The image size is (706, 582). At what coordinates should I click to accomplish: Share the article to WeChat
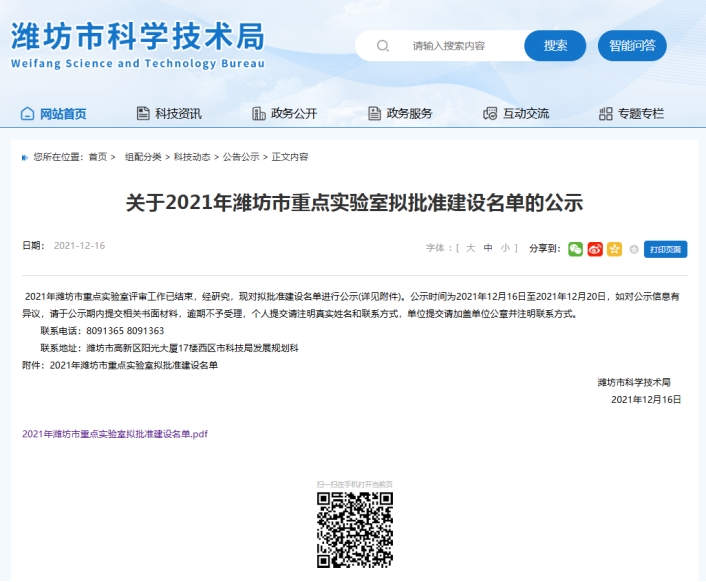[576, 249]
